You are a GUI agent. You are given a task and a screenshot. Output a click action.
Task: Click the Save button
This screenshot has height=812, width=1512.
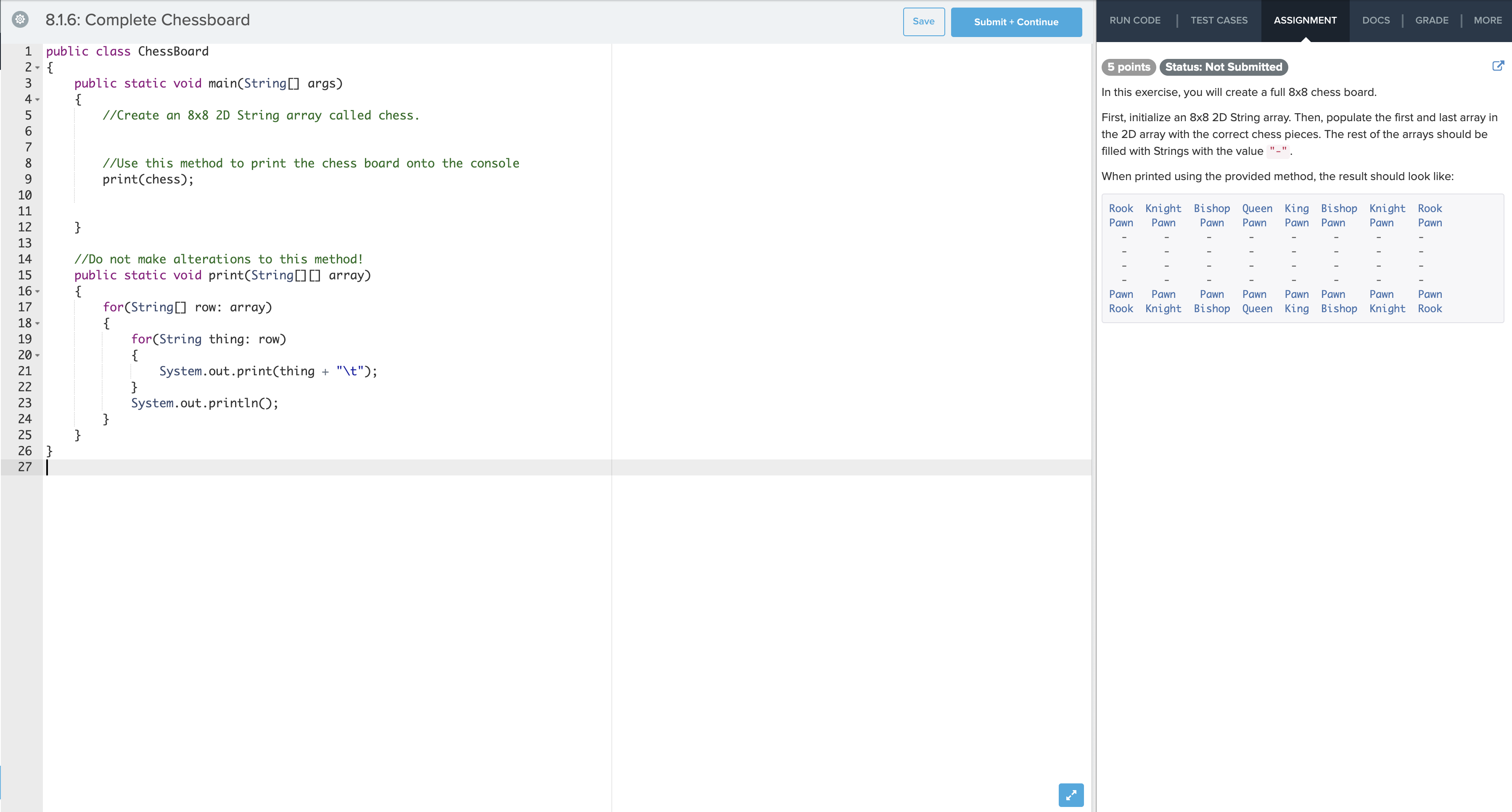point(923,22)
